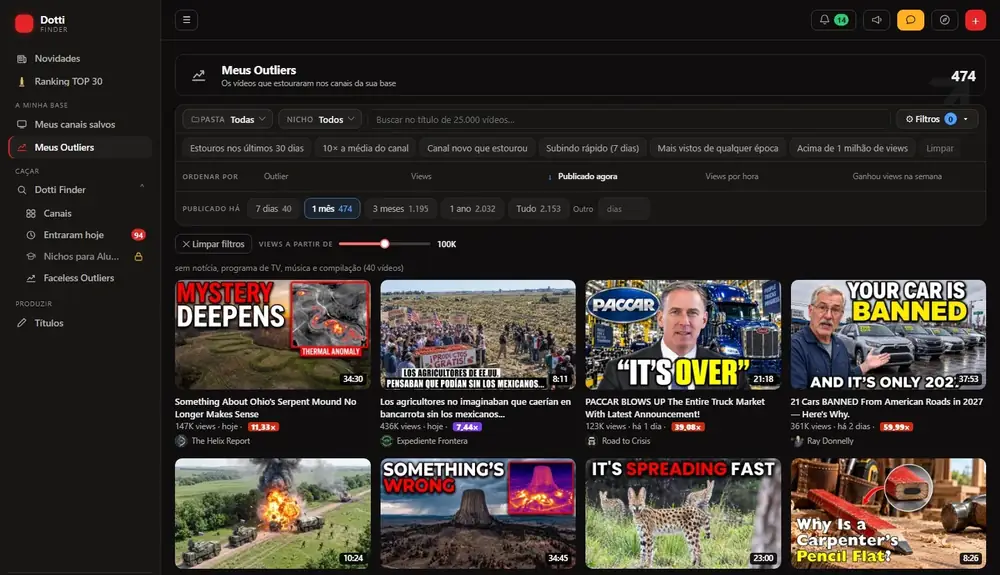This screenshot has width=1000, height=575.
Task: Click Ray Donnelly channel avatar
Action: 797,440
